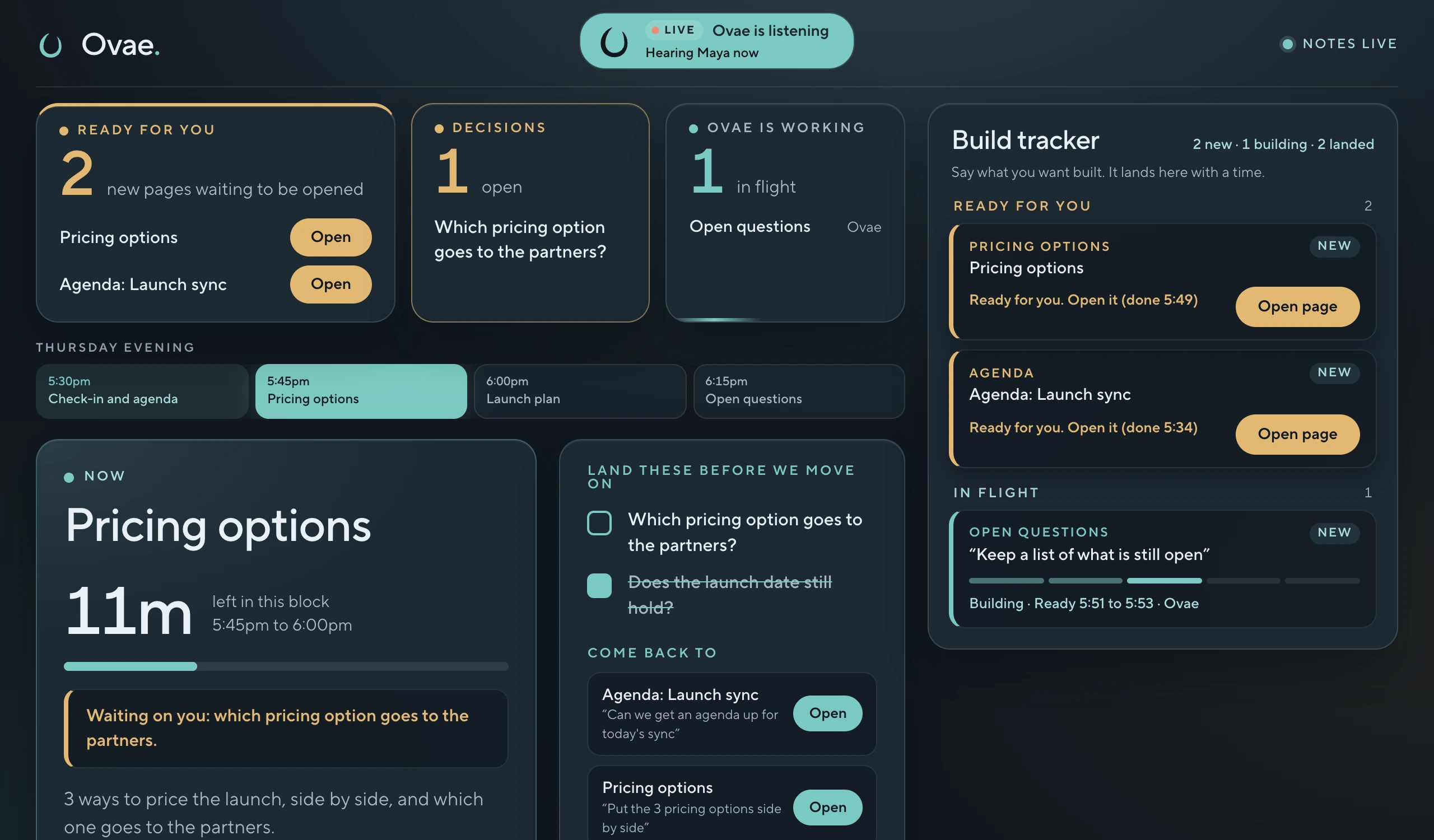Click "Building · Ready 5:51 to 5:53 · Ovae" status
1434x840 pixels.
click(1084, 604)
